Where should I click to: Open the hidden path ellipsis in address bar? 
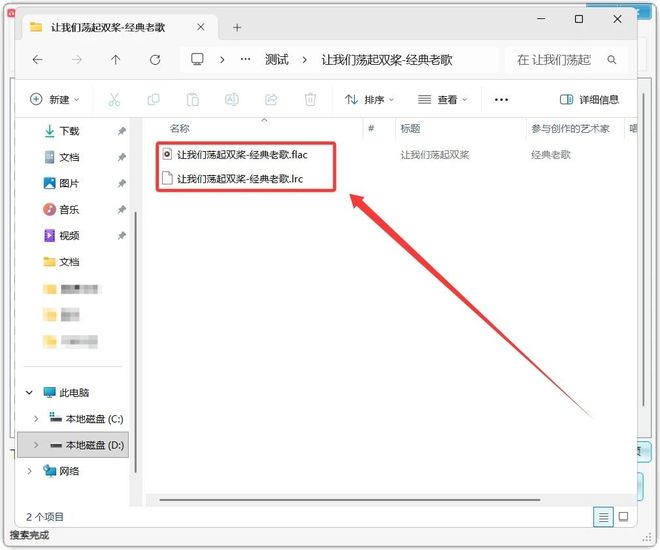click(245, 59)
